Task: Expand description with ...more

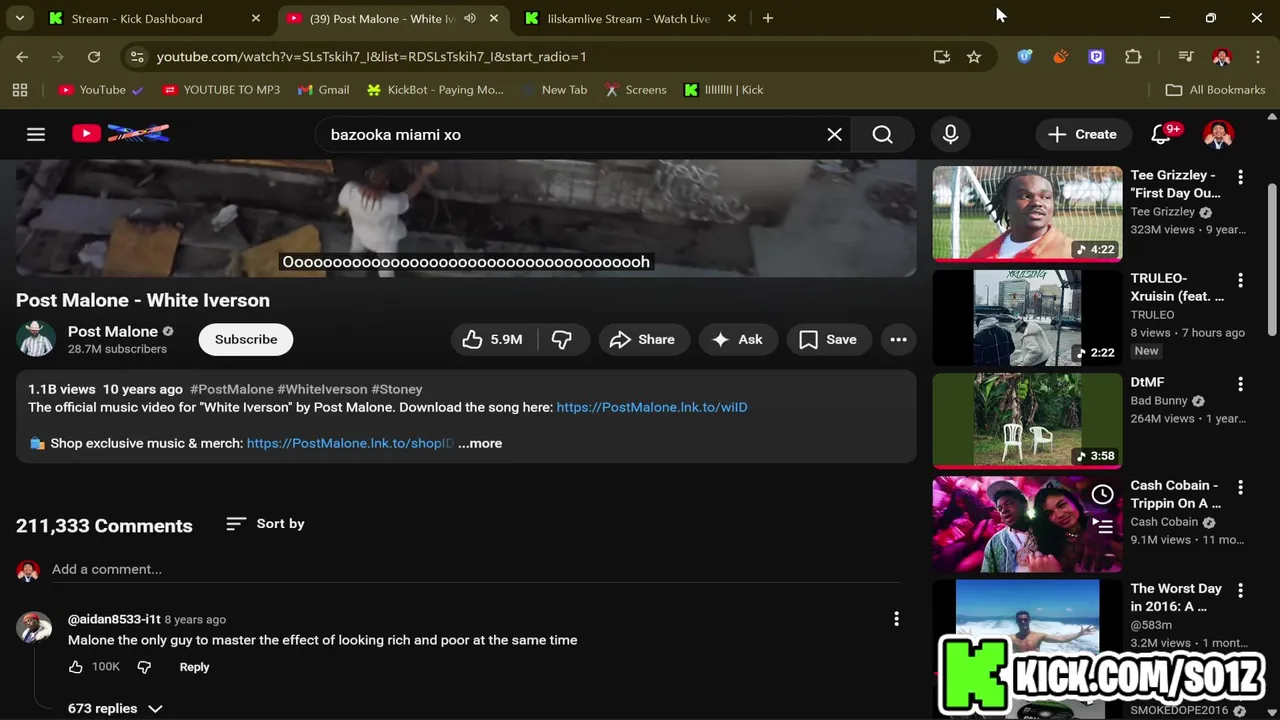Action: pyautogui.click(x=480, y=443)
